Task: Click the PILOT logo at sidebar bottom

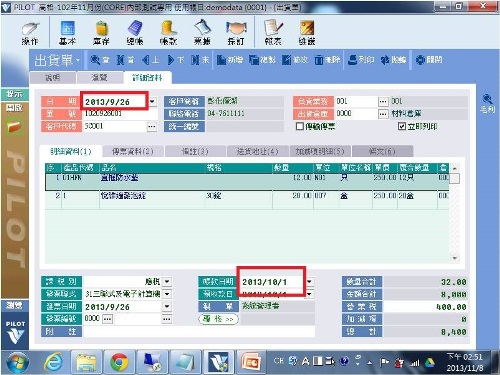Action: 15,333
